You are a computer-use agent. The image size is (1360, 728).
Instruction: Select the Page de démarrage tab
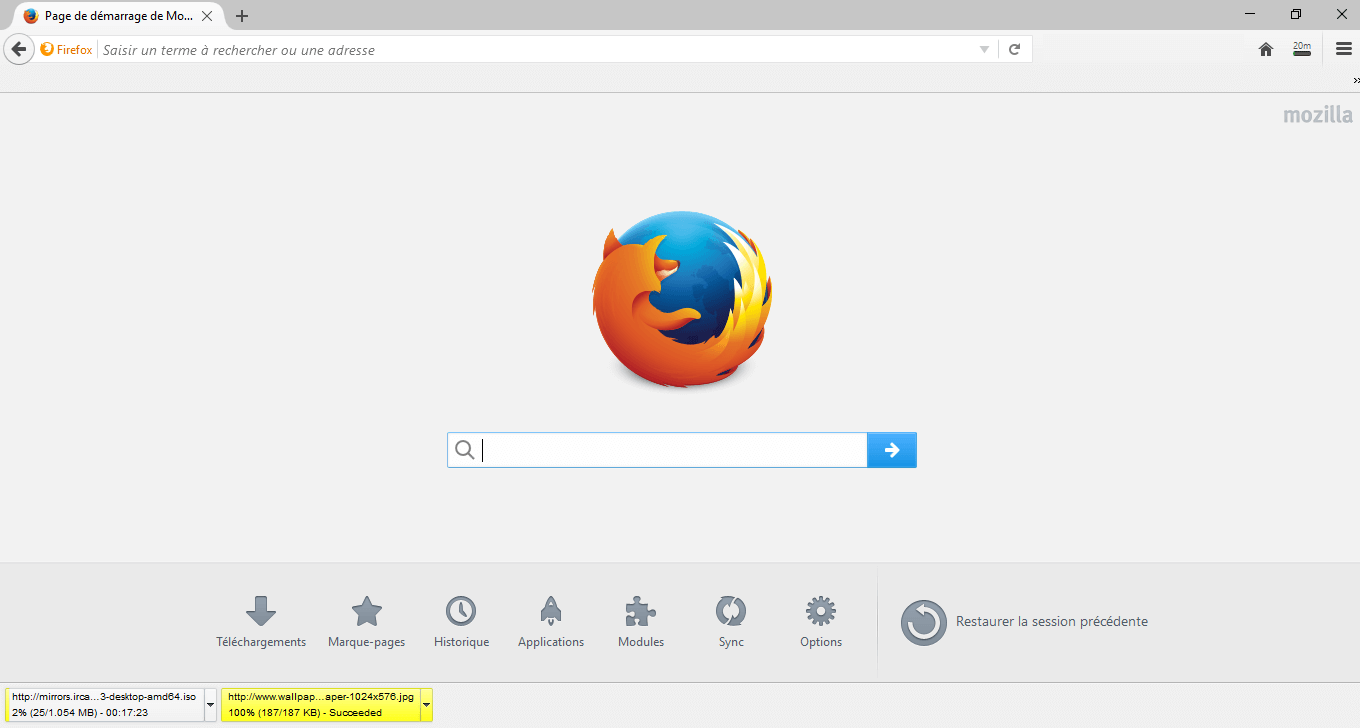pos(118,16)
